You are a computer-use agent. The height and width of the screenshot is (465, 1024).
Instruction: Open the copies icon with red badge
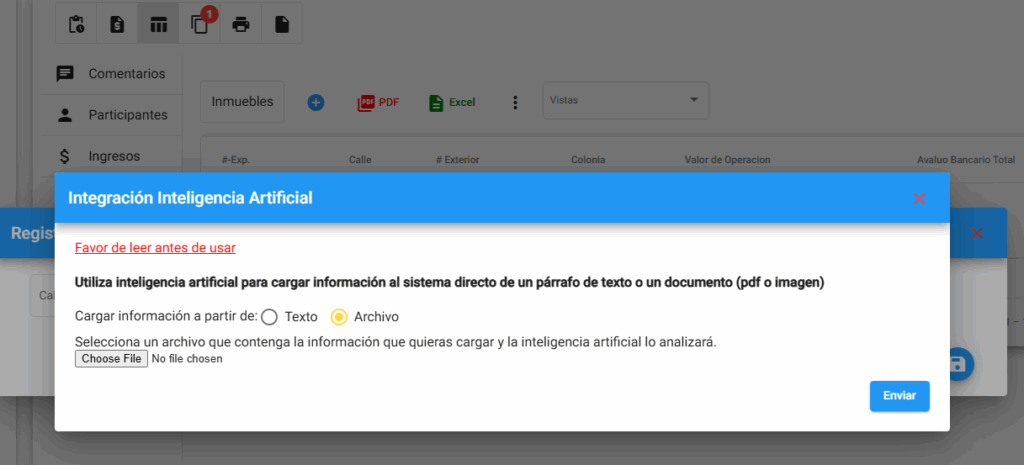[x=200, y=25]
